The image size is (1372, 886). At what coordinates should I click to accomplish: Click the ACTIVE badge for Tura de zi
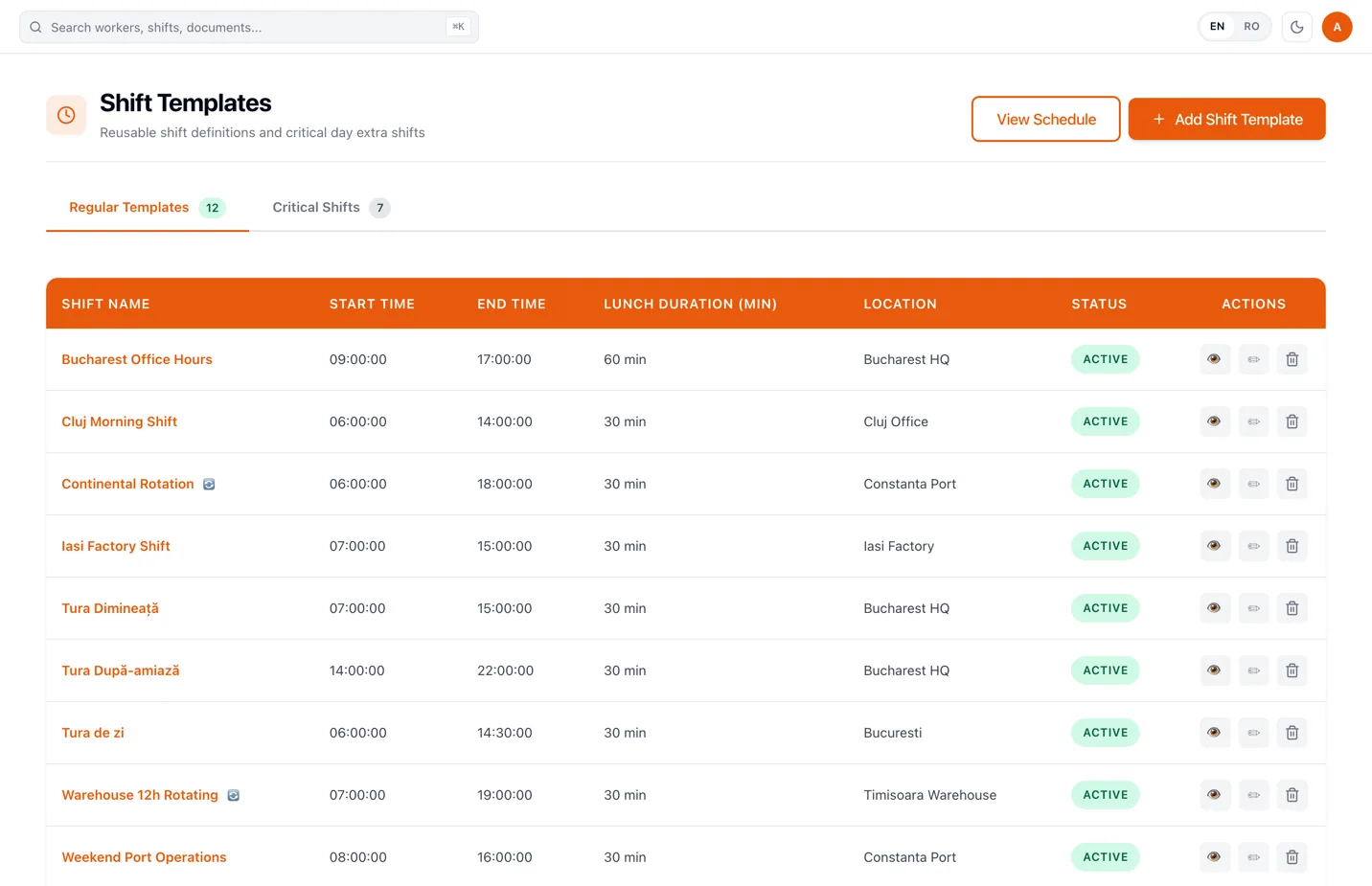(x=1106, y=733)
